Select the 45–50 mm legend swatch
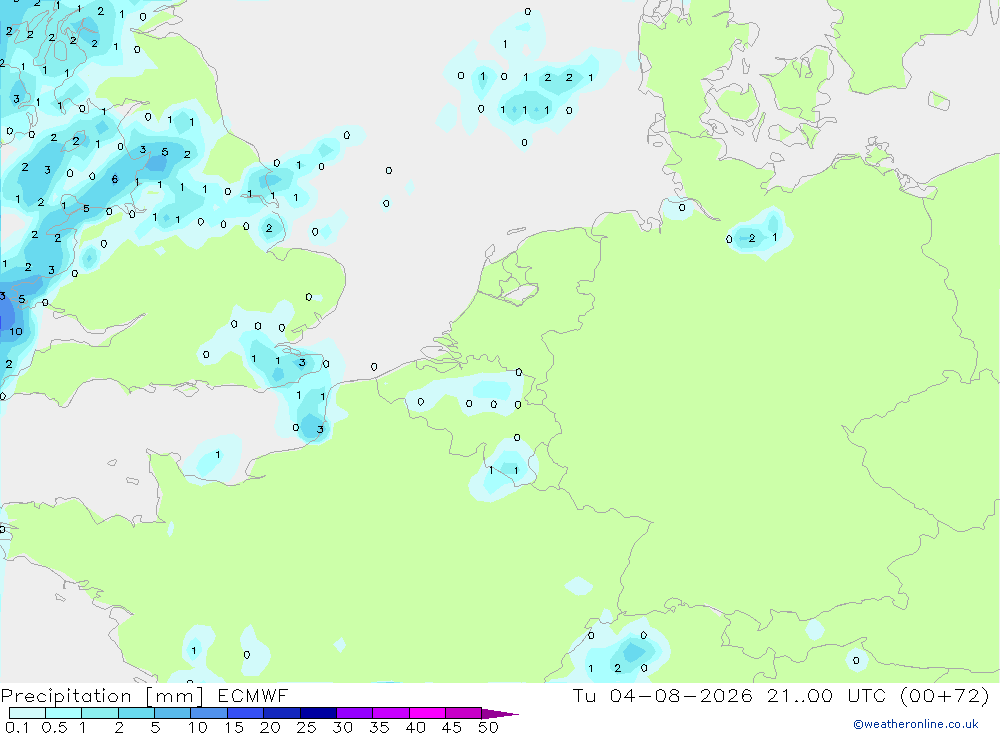 tap(464, 713)
